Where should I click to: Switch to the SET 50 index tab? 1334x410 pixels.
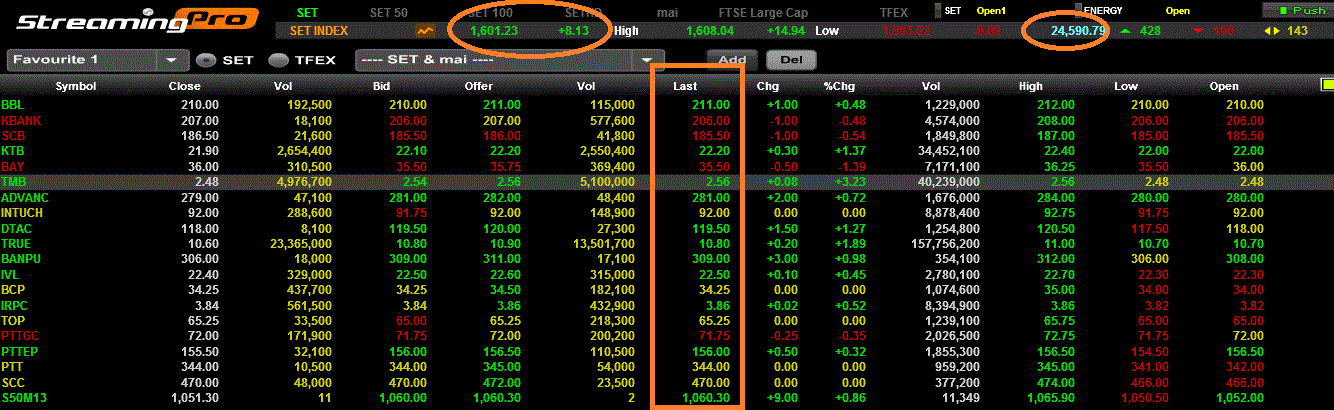coord(388,12)
